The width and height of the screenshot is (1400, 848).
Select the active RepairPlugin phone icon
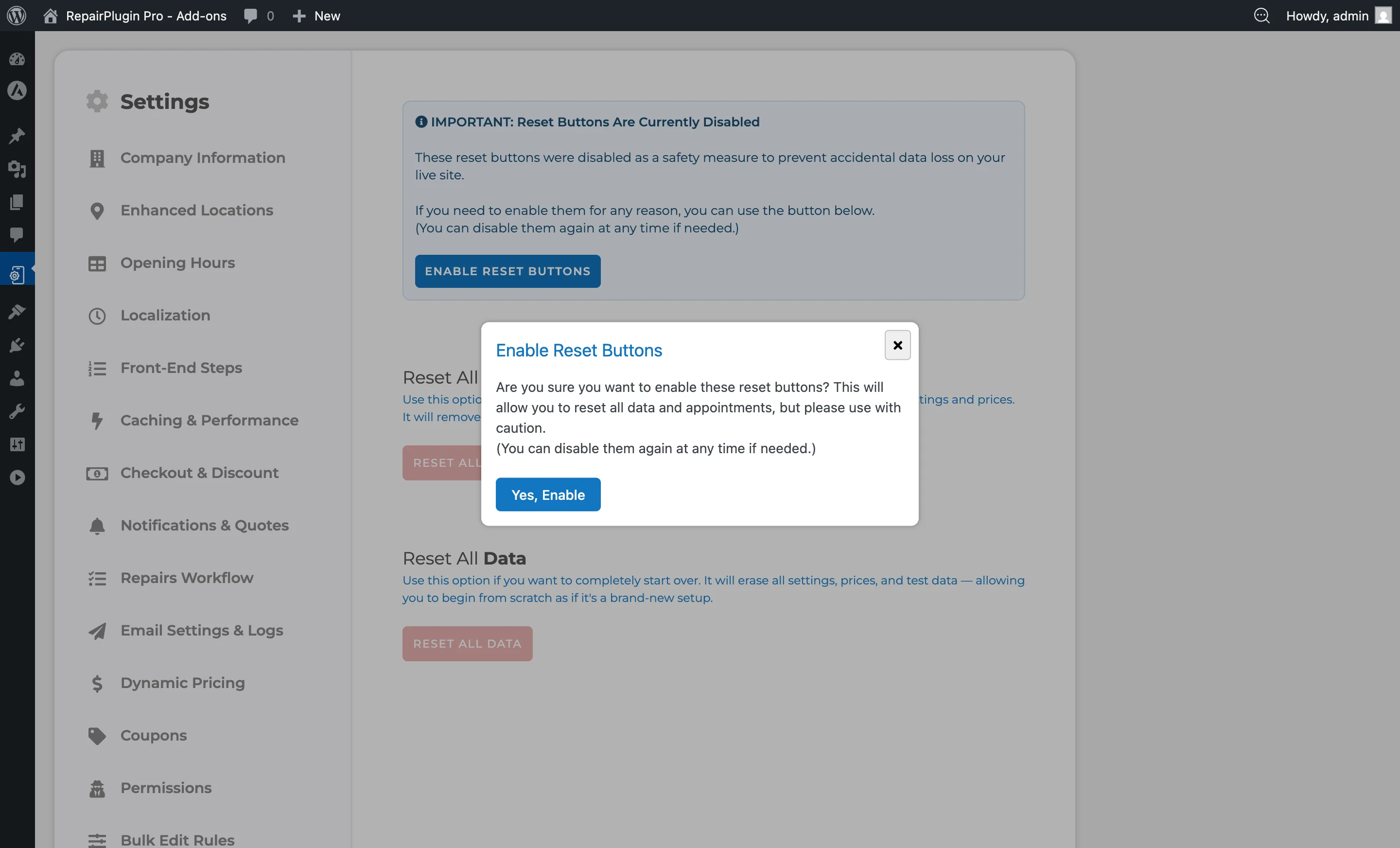17,275
